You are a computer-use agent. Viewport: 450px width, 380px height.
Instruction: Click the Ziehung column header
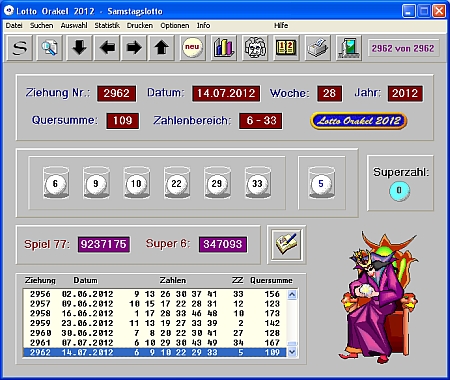click(40, 280)
